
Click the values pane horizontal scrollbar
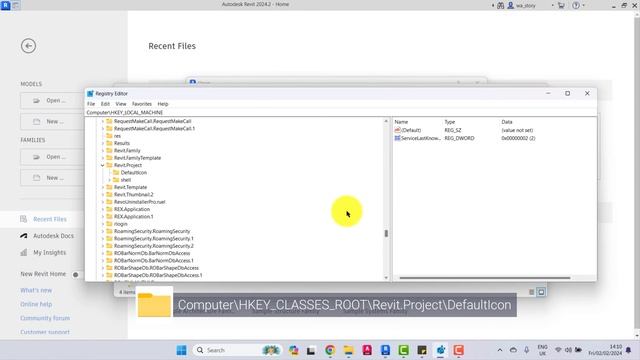[485, 278]
